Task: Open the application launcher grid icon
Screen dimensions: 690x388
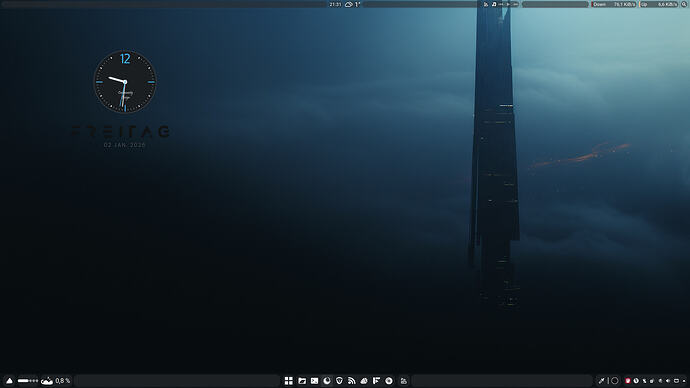Action: 289,381
